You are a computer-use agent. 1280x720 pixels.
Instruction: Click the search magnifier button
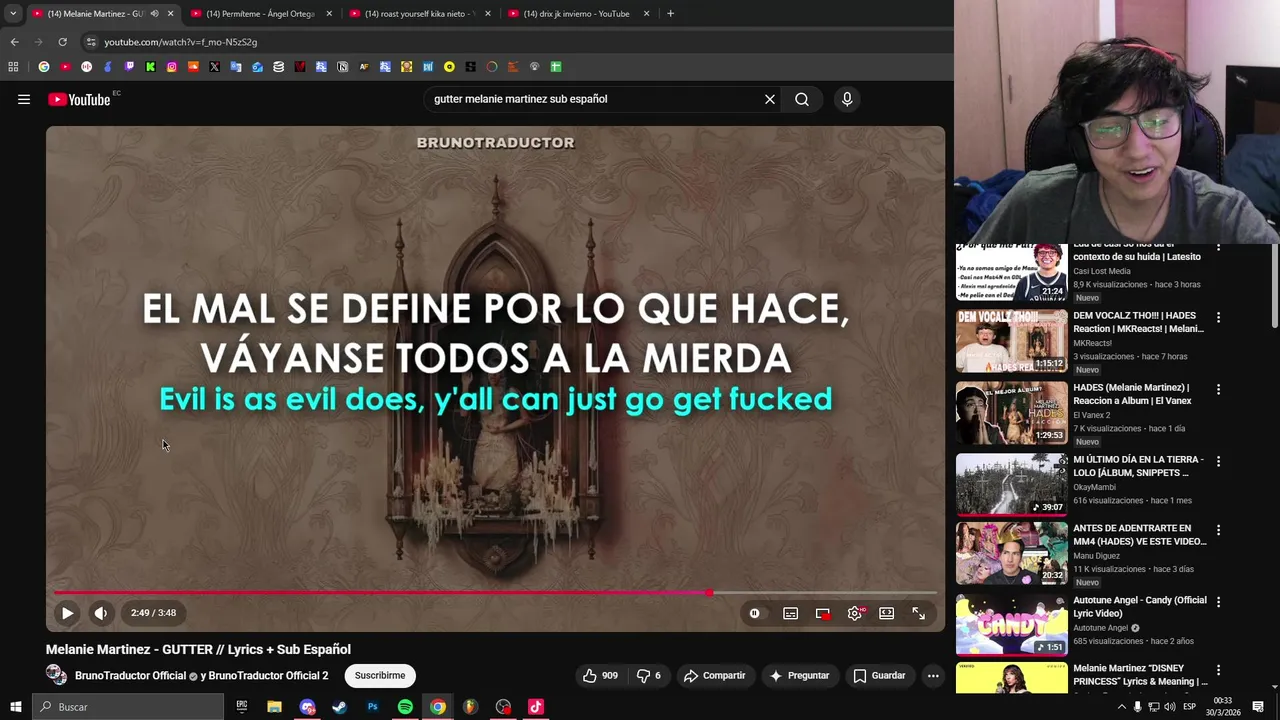tap(802, 99)
